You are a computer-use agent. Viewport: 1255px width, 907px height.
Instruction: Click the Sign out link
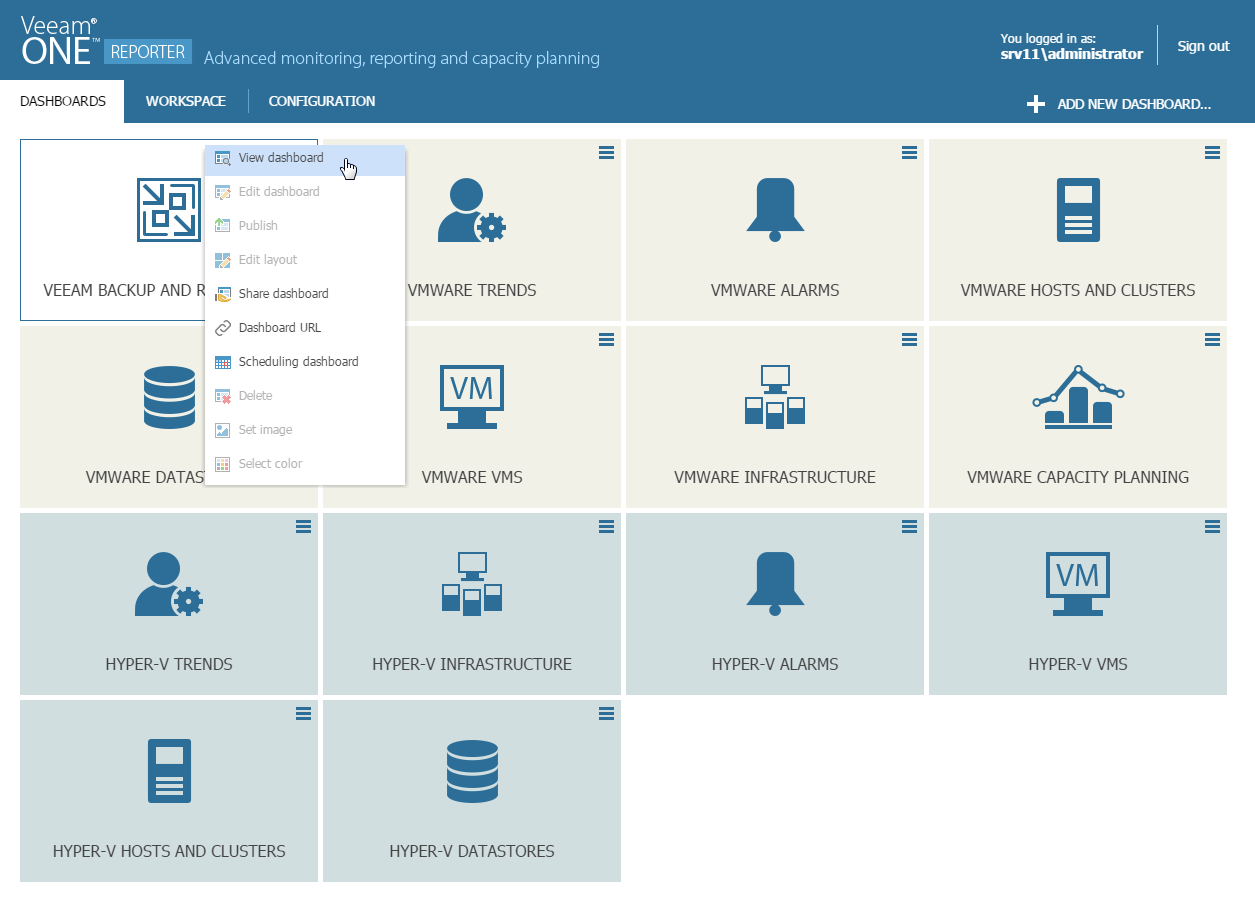(x=1203, y=46)
